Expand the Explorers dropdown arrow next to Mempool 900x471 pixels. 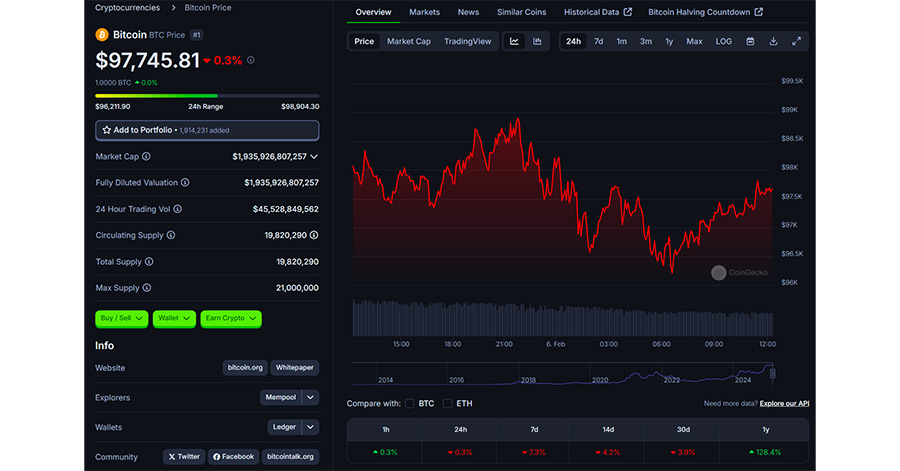click(311, 397)
